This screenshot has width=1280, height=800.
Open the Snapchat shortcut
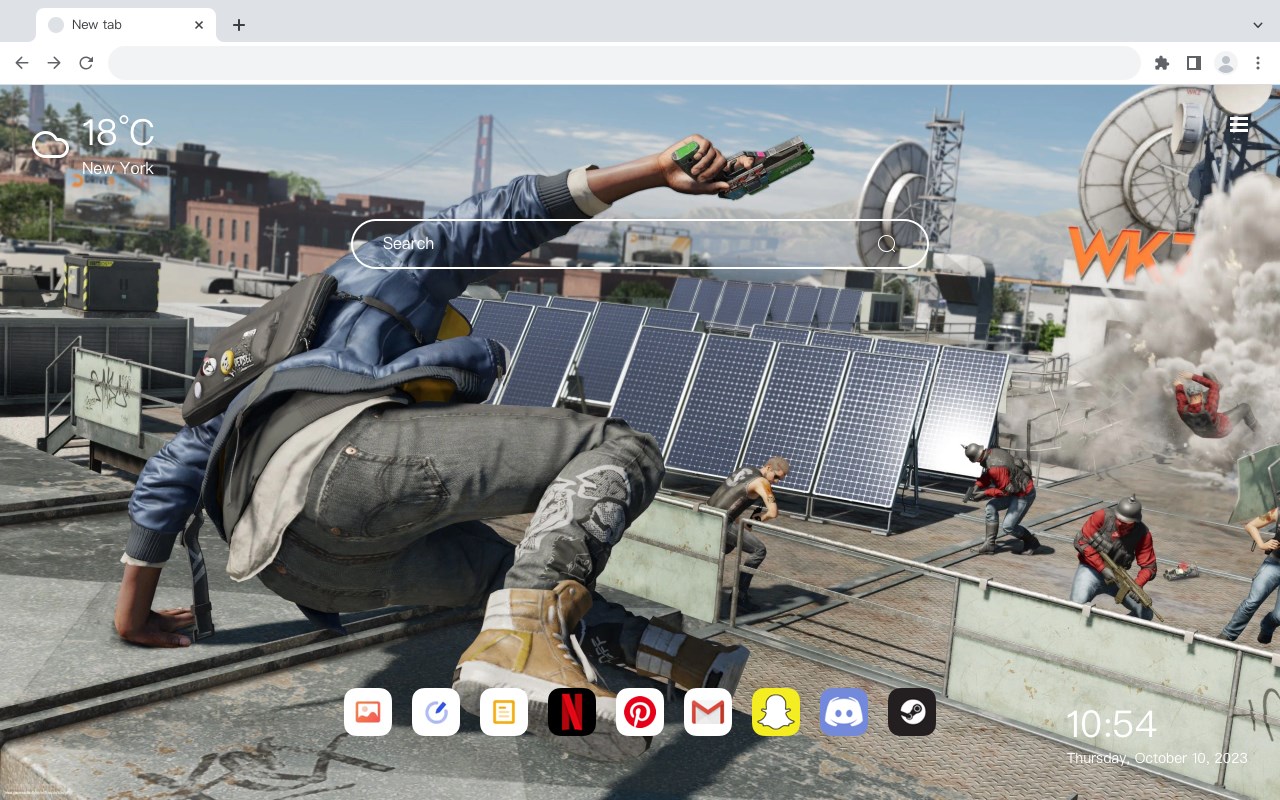pyautogui.click(x=776, y=712)
